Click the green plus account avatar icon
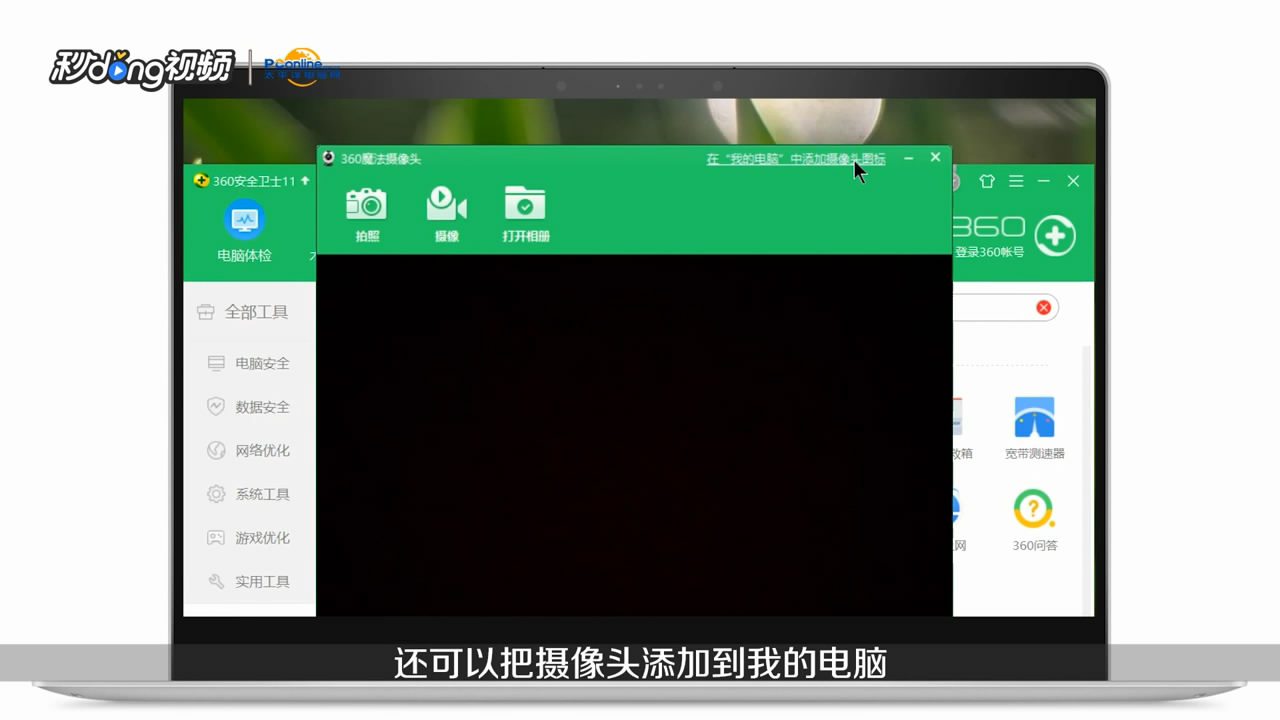Viewport: 1280px width, 720px height. click(x=1055, y=236)
